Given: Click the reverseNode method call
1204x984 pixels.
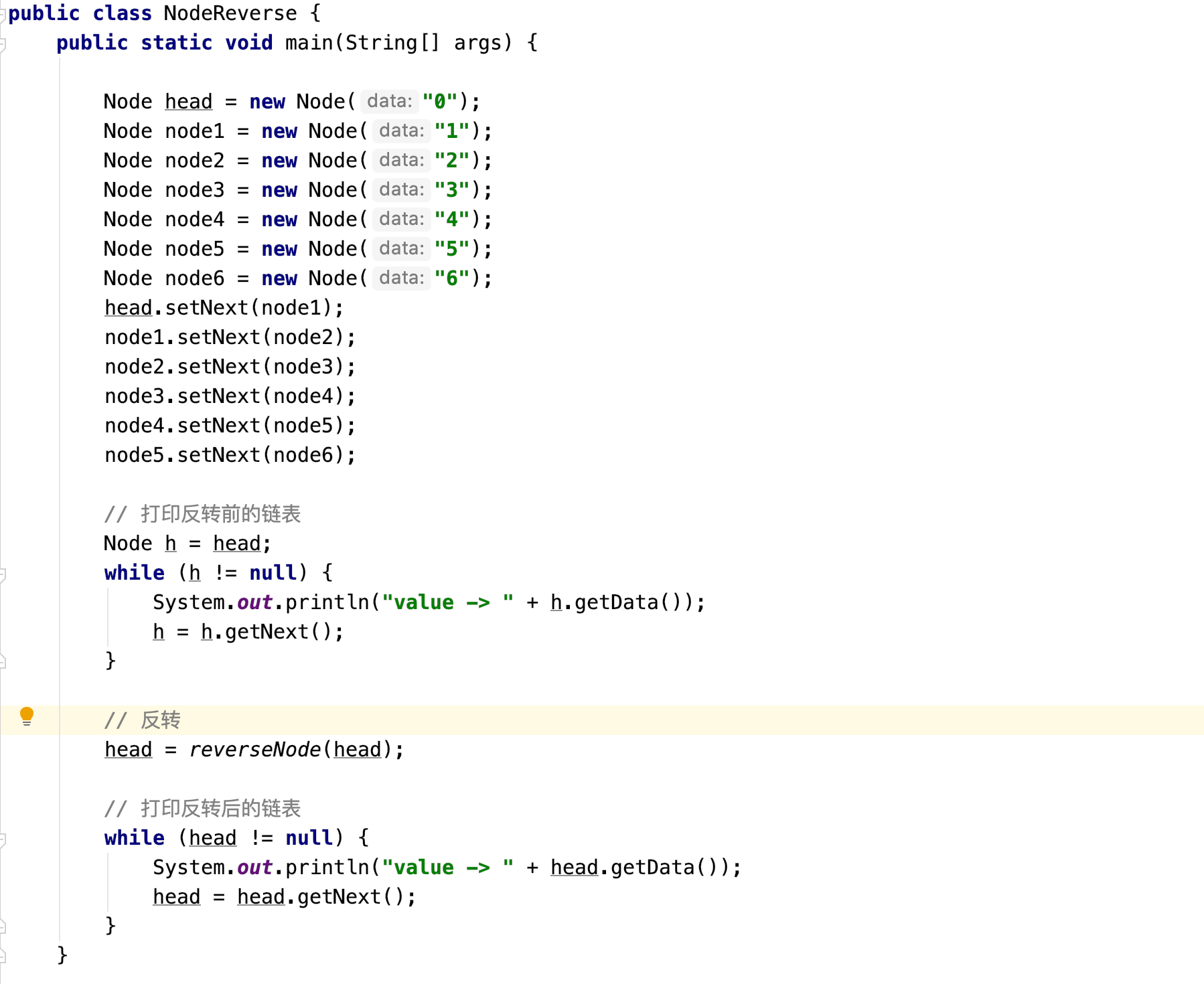Looking at the screenshot, I should pos(254,750).
